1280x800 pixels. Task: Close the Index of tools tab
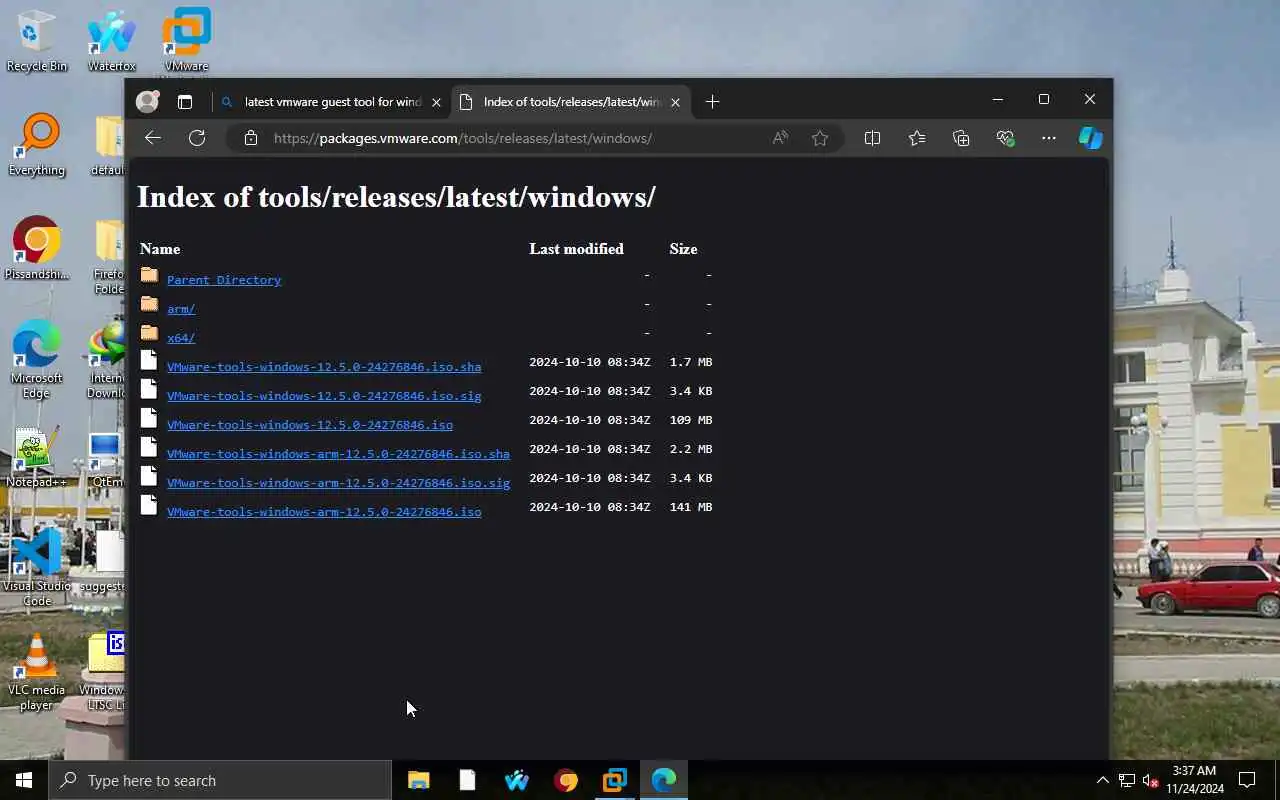tap(675, 102)
